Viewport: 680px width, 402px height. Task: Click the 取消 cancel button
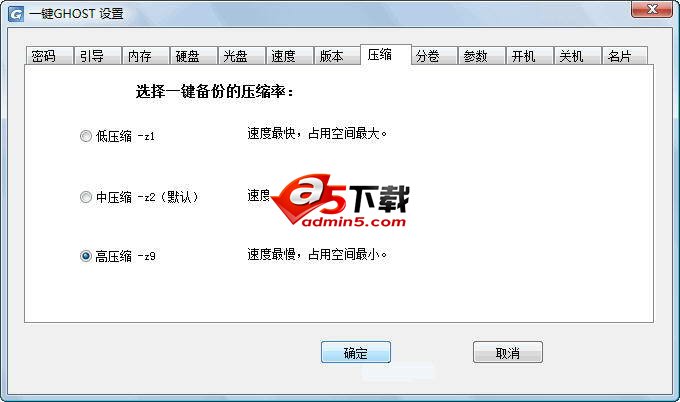click(x=507, y=352)
